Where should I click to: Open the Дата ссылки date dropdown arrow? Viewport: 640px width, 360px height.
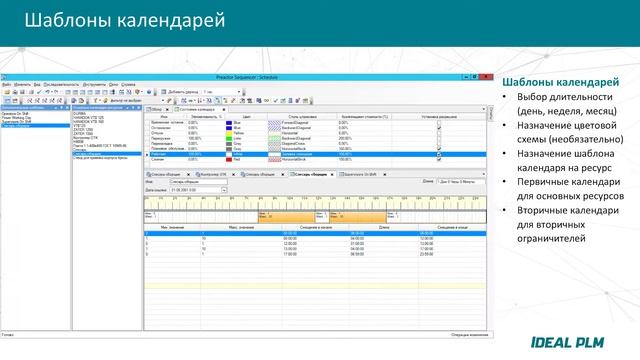224,190
